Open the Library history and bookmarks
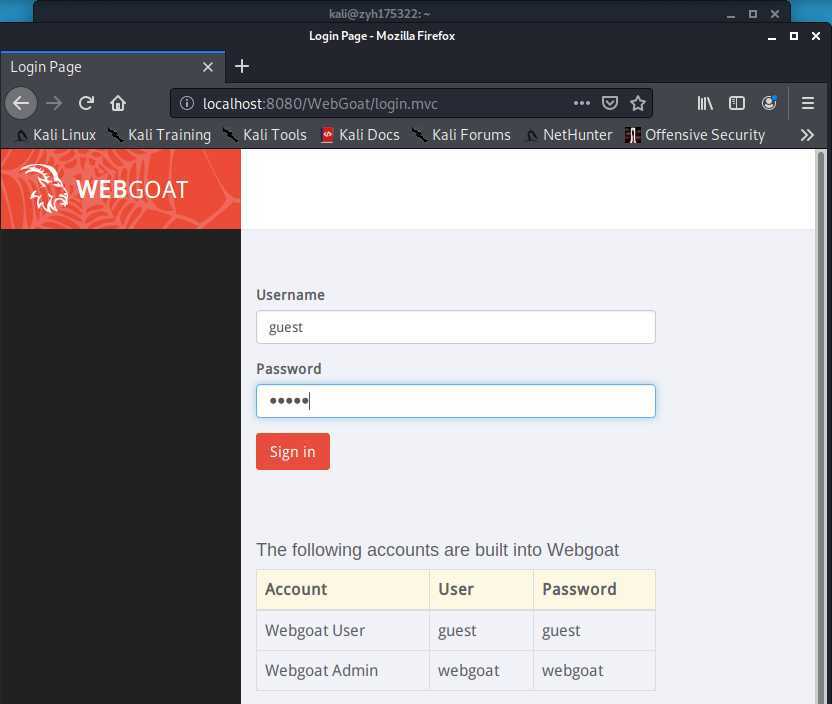 click(x=705, y=103)
